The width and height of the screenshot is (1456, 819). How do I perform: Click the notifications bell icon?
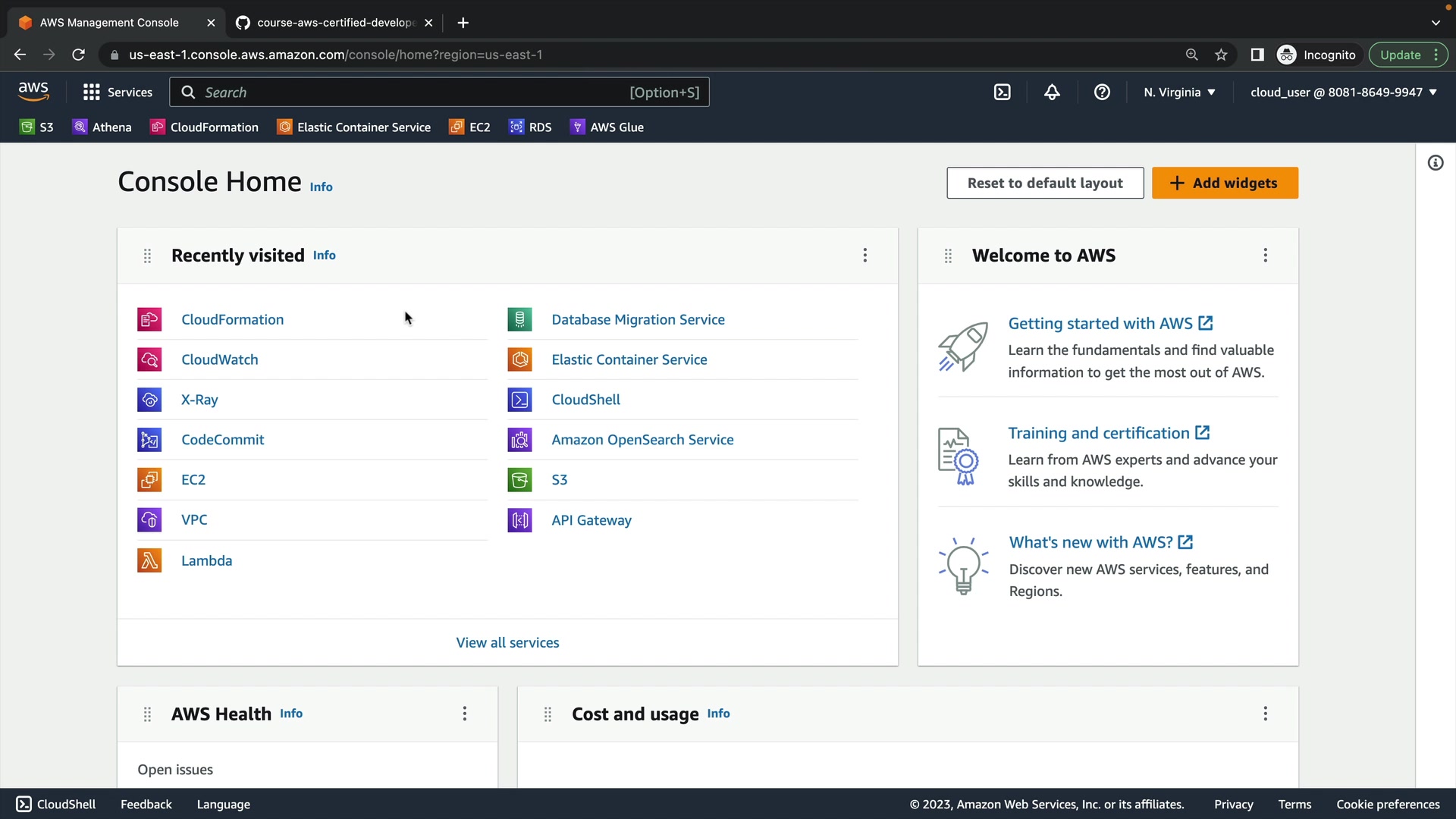pos(1052,93)
